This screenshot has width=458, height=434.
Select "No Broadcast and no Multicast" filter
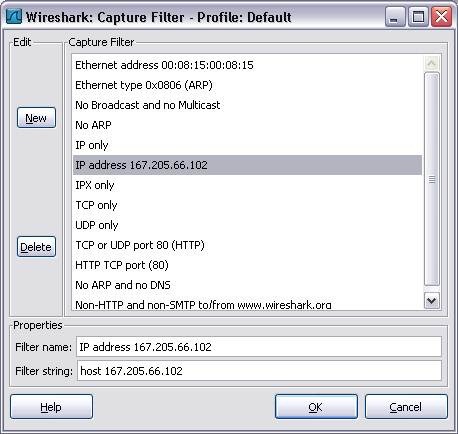247,105
